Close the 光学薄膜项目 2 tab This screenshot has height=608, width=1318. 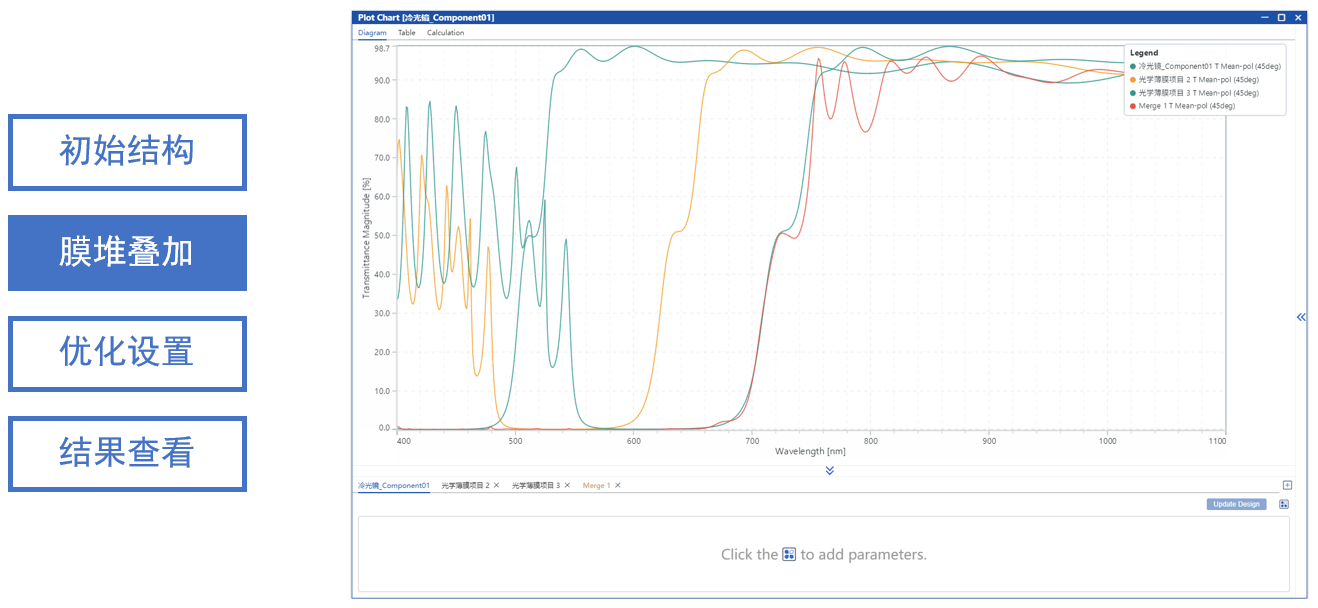pyautogui.click(x=496, y=485)
